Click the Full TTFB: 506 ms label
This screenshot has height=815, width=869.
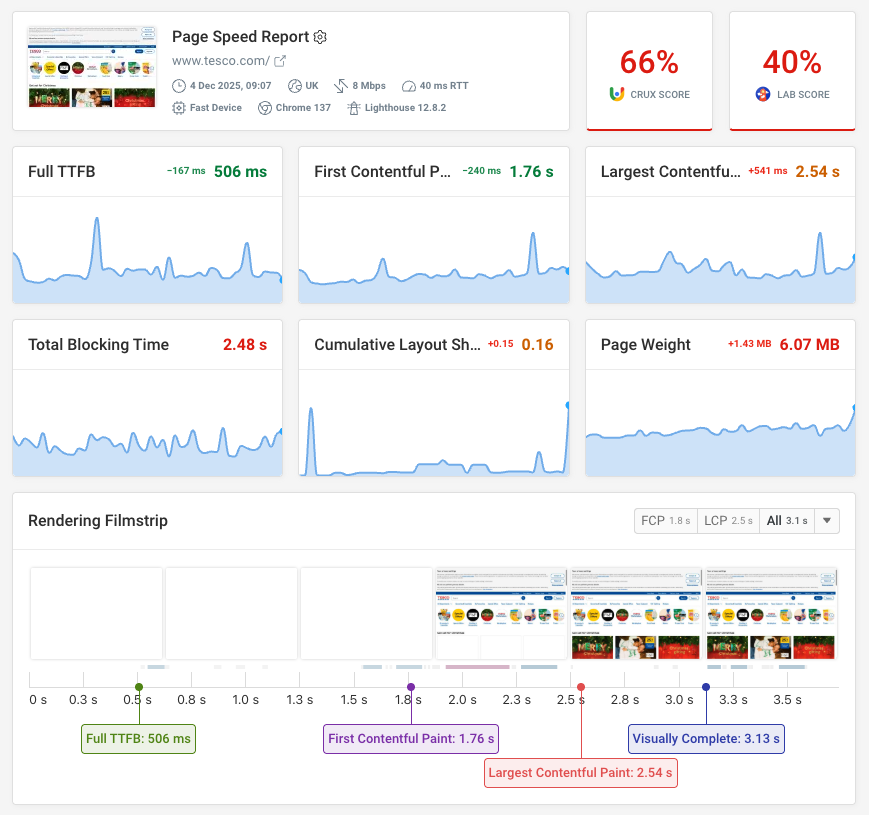[138, 738]
